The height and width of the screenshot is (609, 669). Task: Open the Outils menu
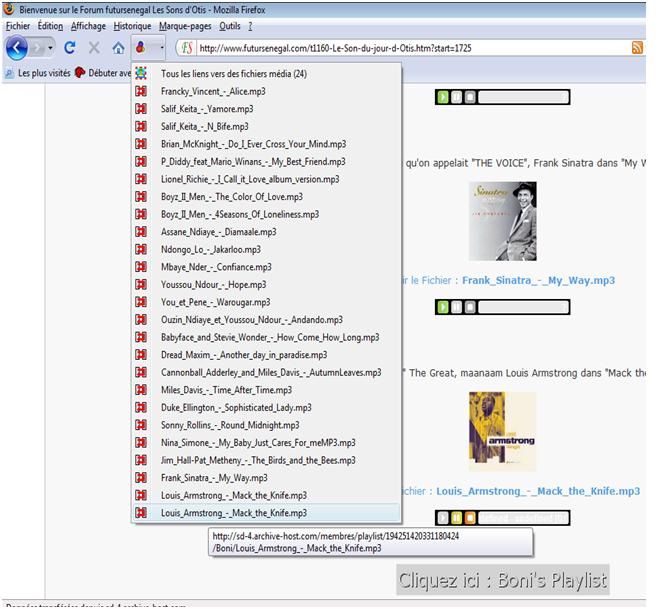pos(230,26)
